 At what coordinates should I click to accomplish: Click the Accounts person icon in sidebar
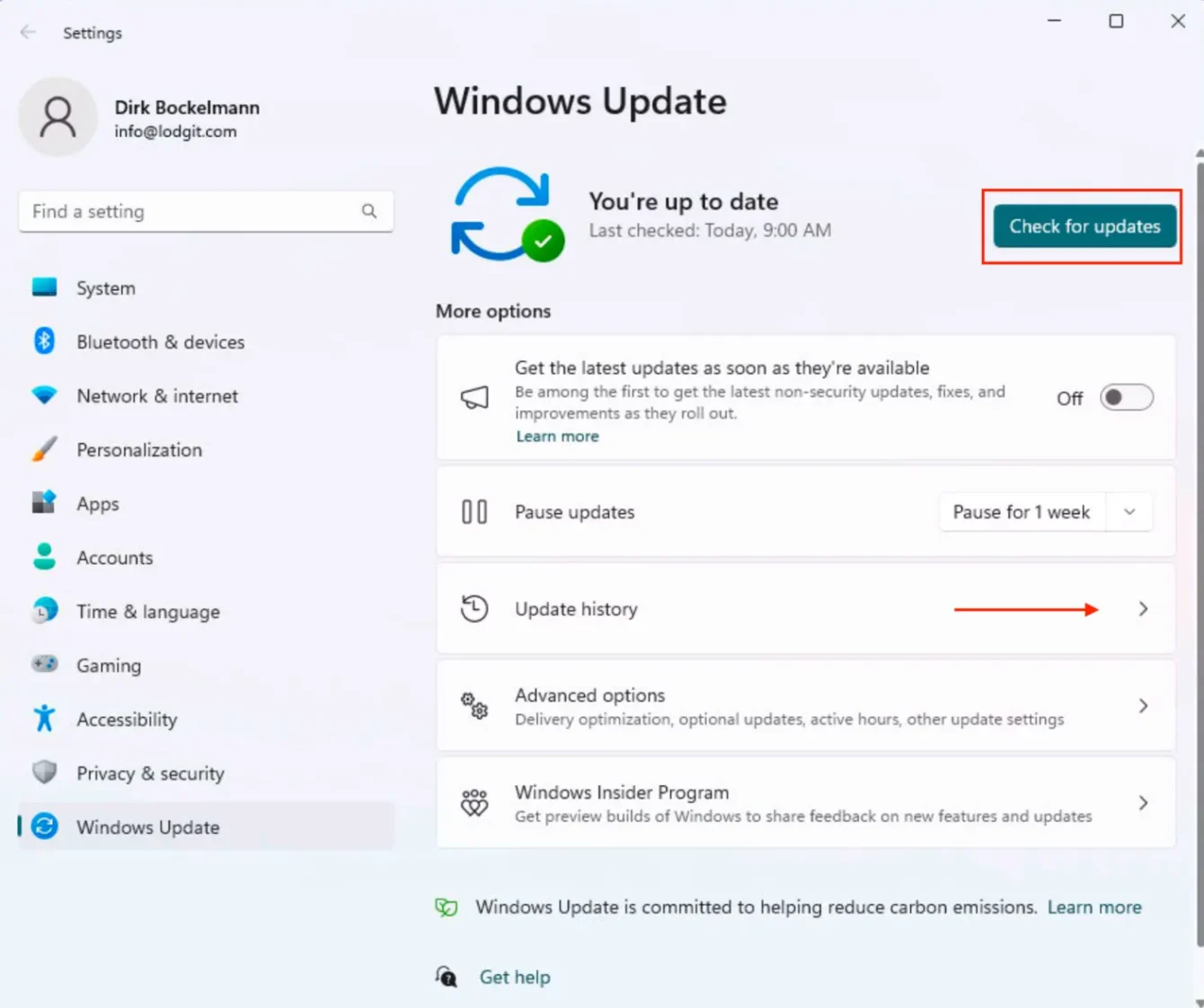pyautogui.click(x=44, y=557)
